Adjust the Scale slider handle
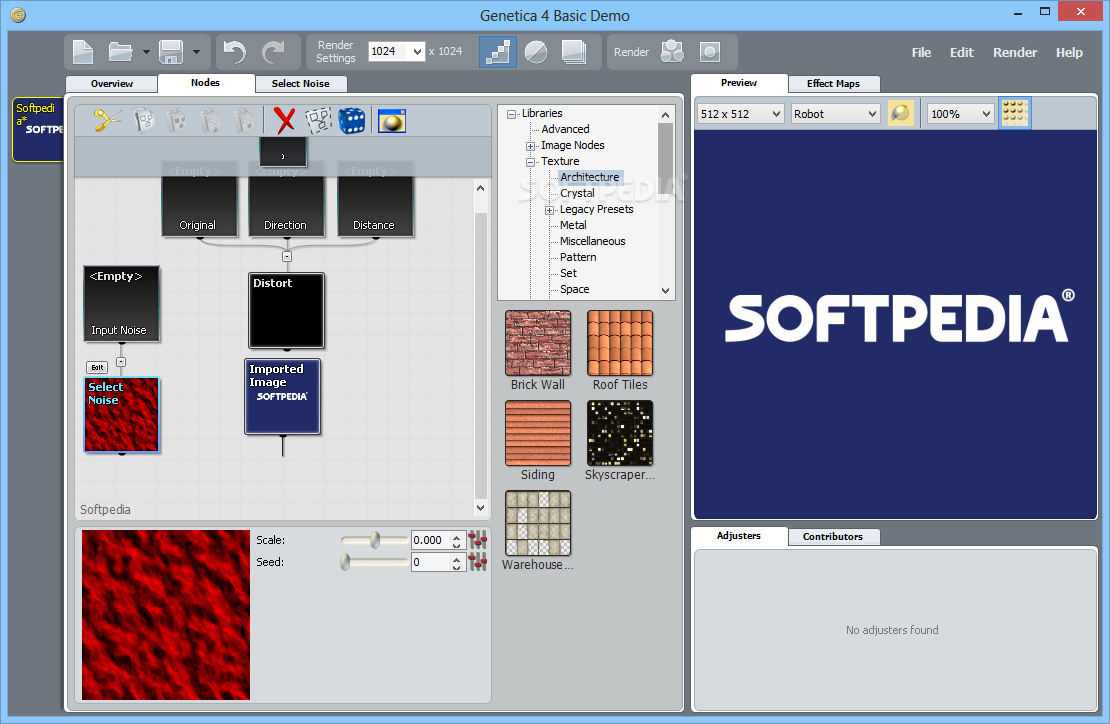The width and height of the screenshot is (1110, 724). 374,540
